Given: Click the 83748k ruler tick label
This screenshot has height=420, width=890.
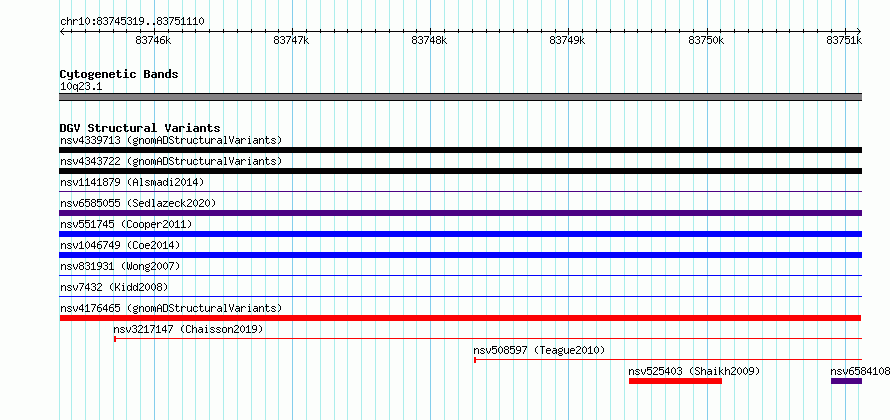Looking at the screenshot, I should 429,40.
